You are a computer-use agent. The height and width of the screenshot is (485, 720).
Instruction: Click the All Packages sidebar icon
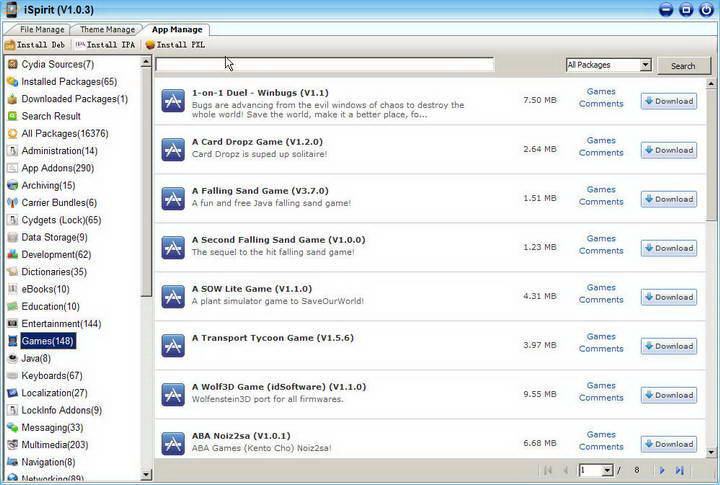(x=12, y=134)
